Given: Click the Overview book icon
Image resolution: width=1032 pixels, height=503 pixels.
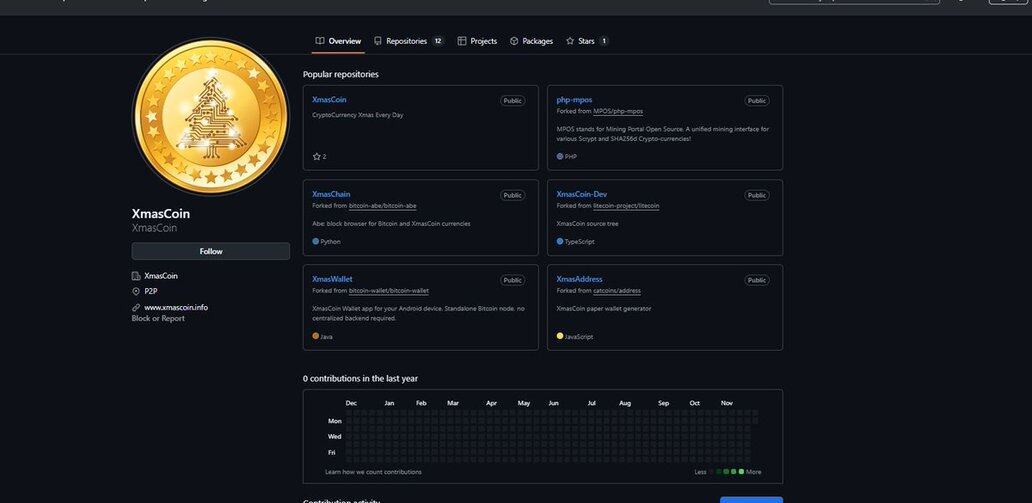Looking at the screenshot, I should click(320, 41).
